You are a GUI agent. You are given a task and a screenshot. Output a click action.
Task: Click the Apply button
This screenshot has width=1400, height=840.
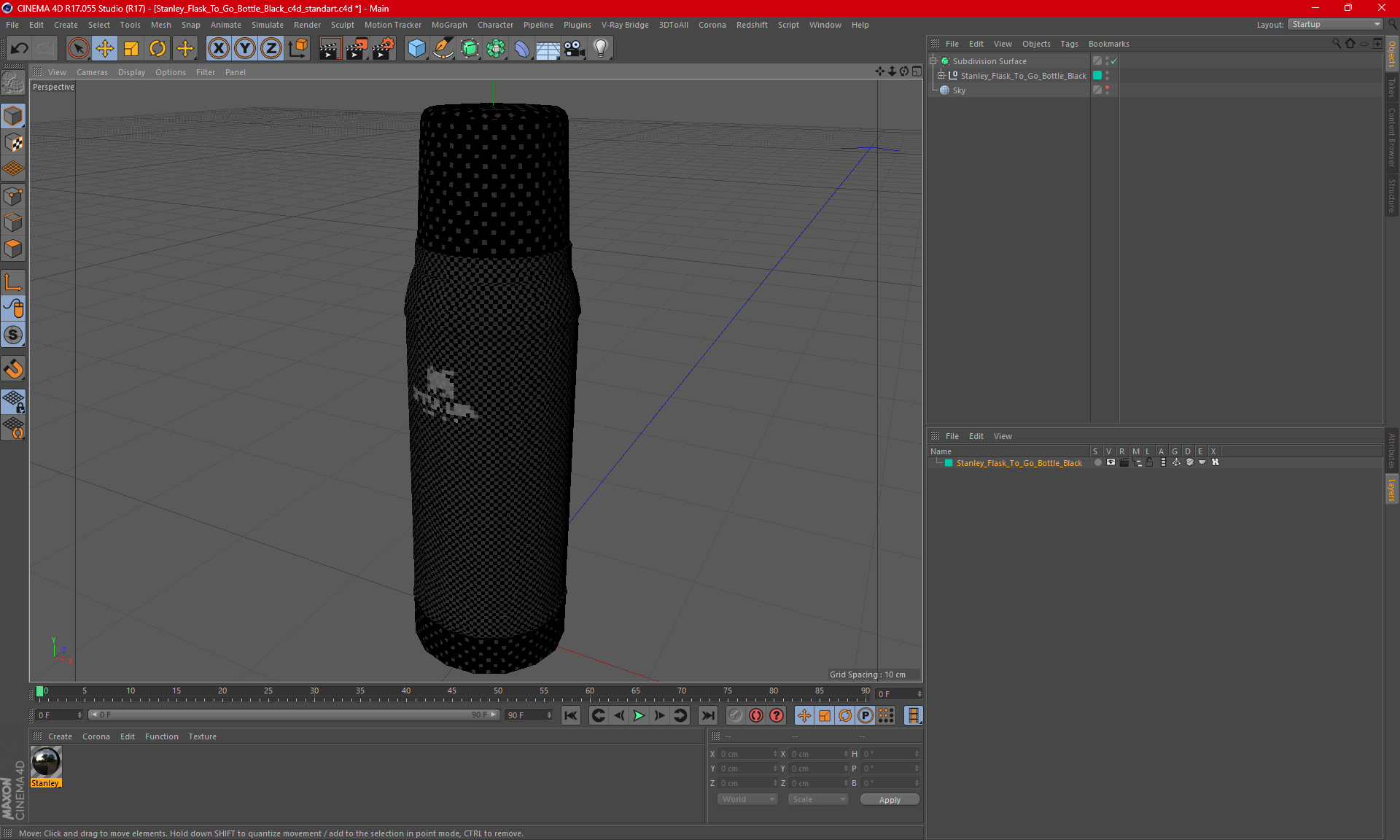[889, 800]
